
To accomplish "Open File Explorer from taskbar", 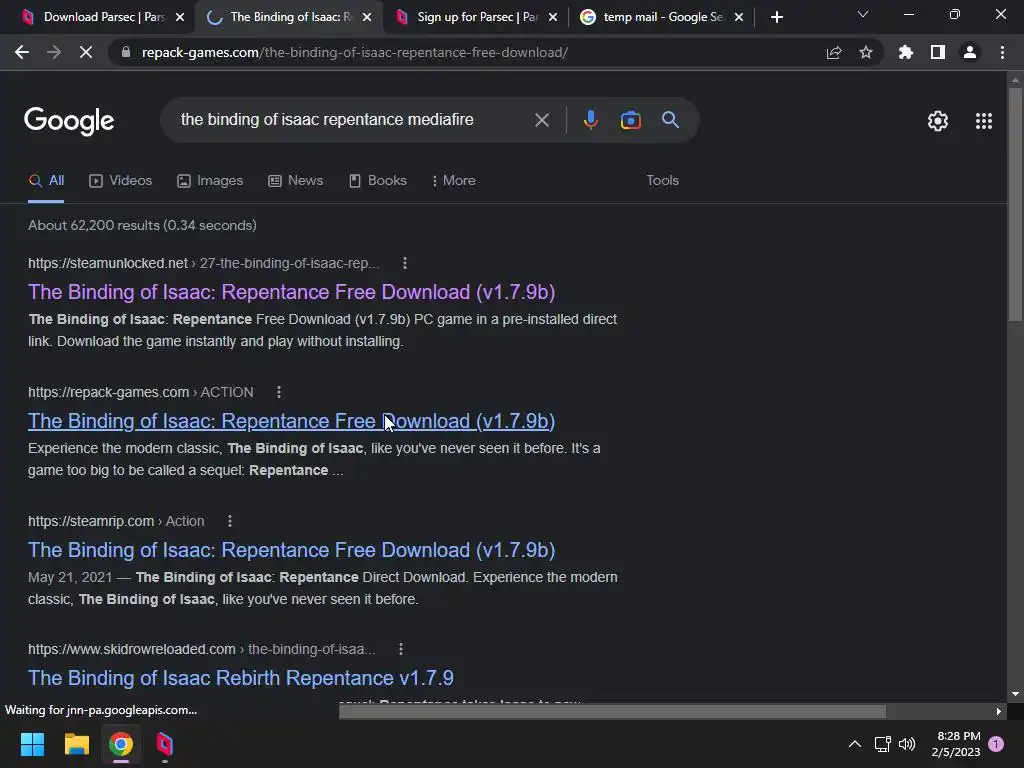I will 76,744.
